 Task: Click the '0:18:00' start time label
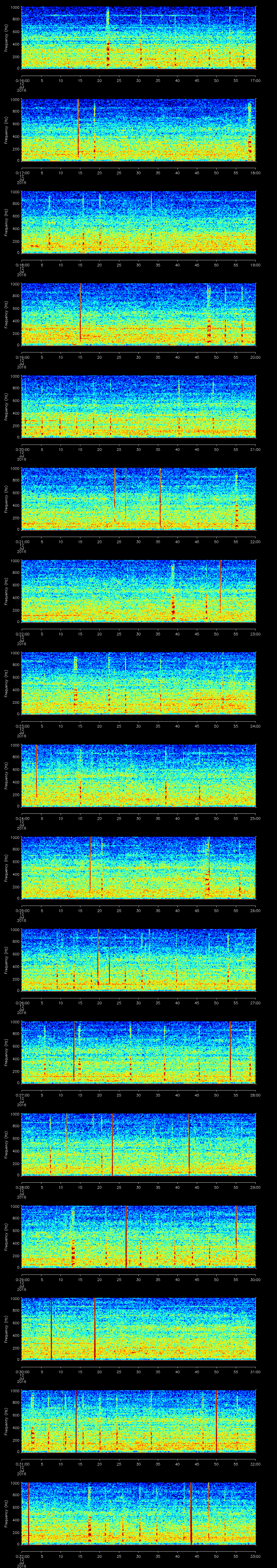[22, 265]
